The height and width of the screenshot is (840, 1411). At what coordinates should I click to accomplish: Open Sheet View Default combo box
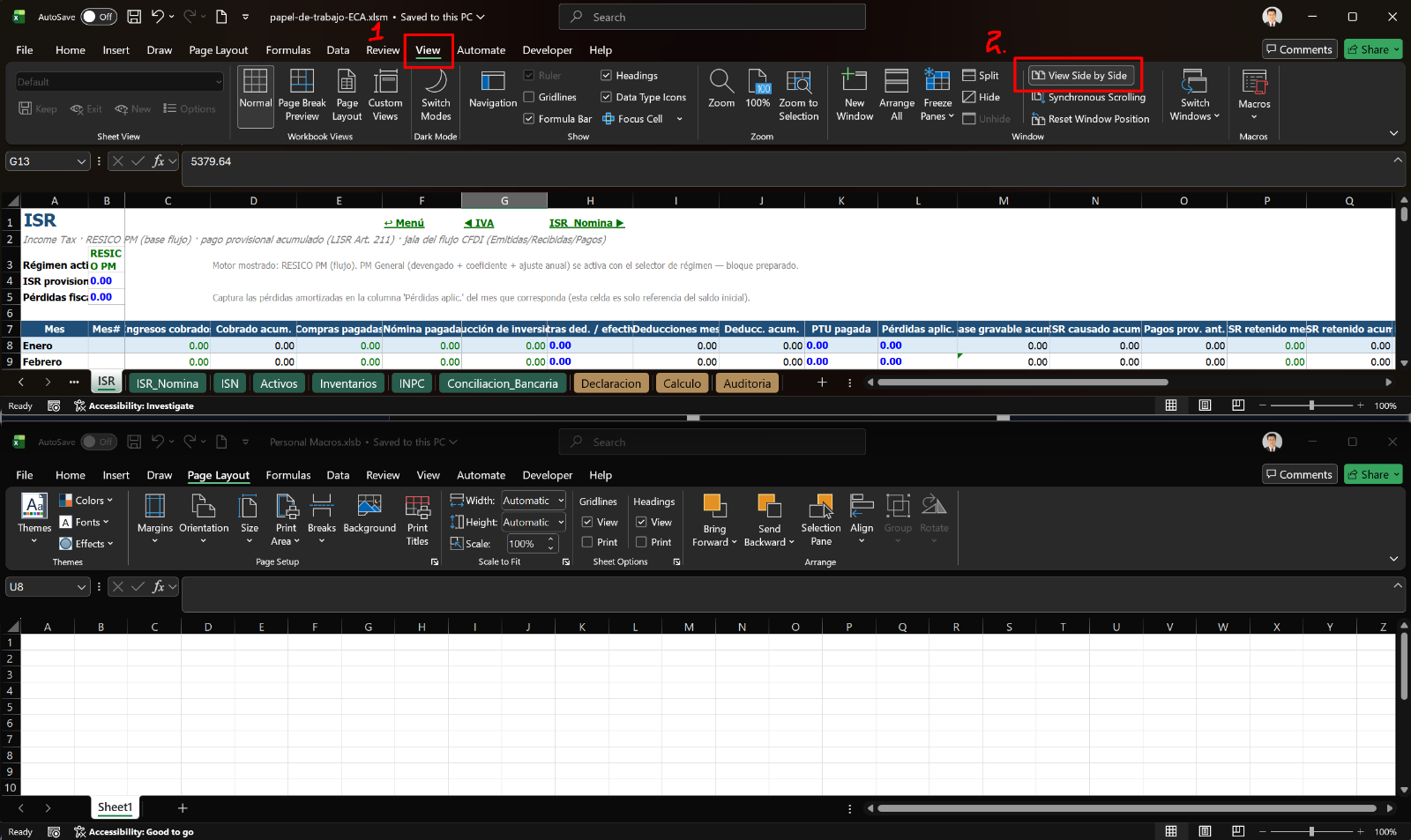[x=119, y=82]
